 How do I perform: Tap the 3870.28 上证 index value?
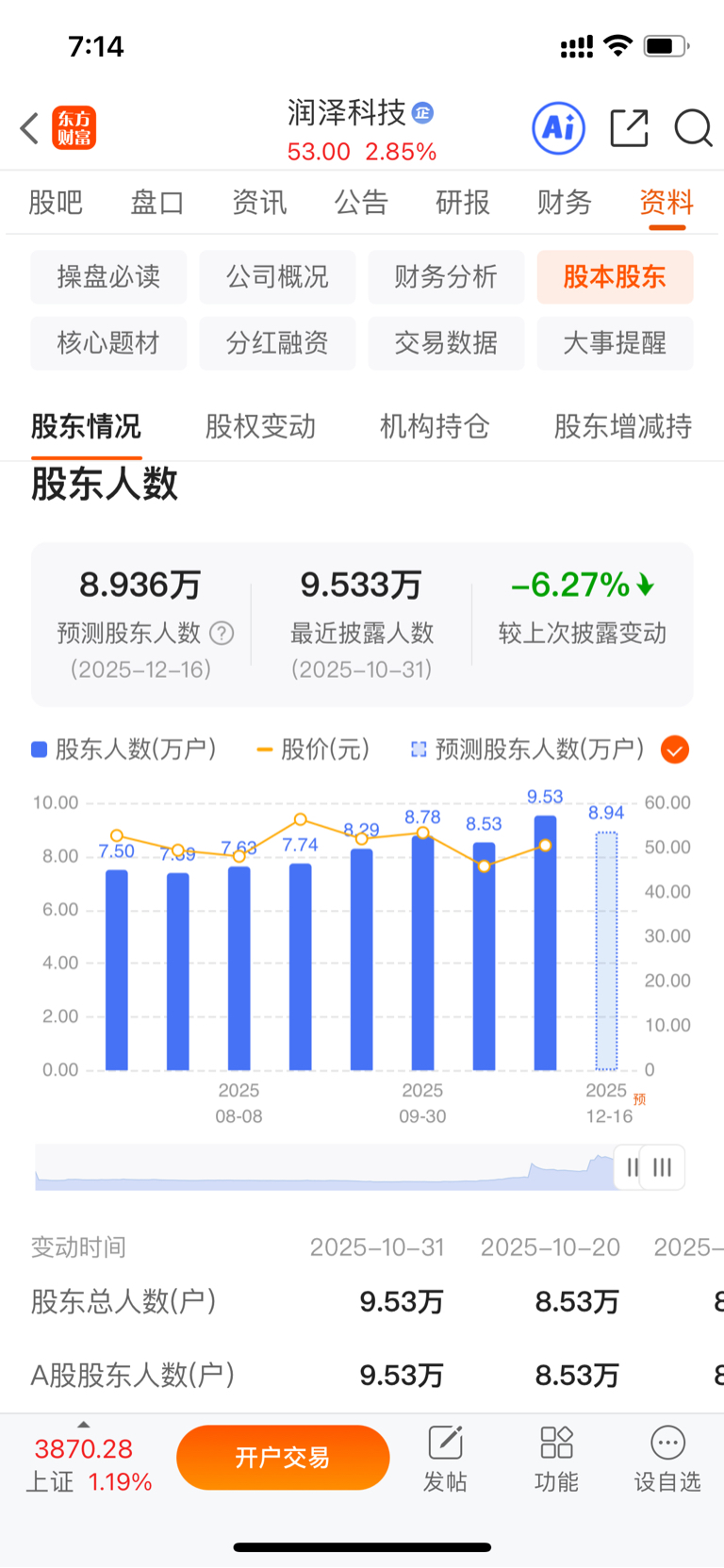tap(84, 1449)
